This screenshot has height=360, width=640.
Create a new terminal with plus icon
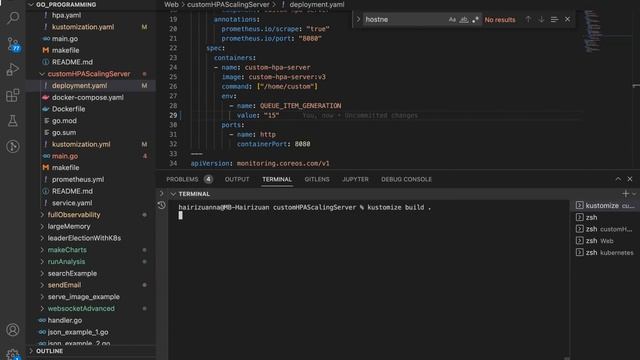[625, 193]
